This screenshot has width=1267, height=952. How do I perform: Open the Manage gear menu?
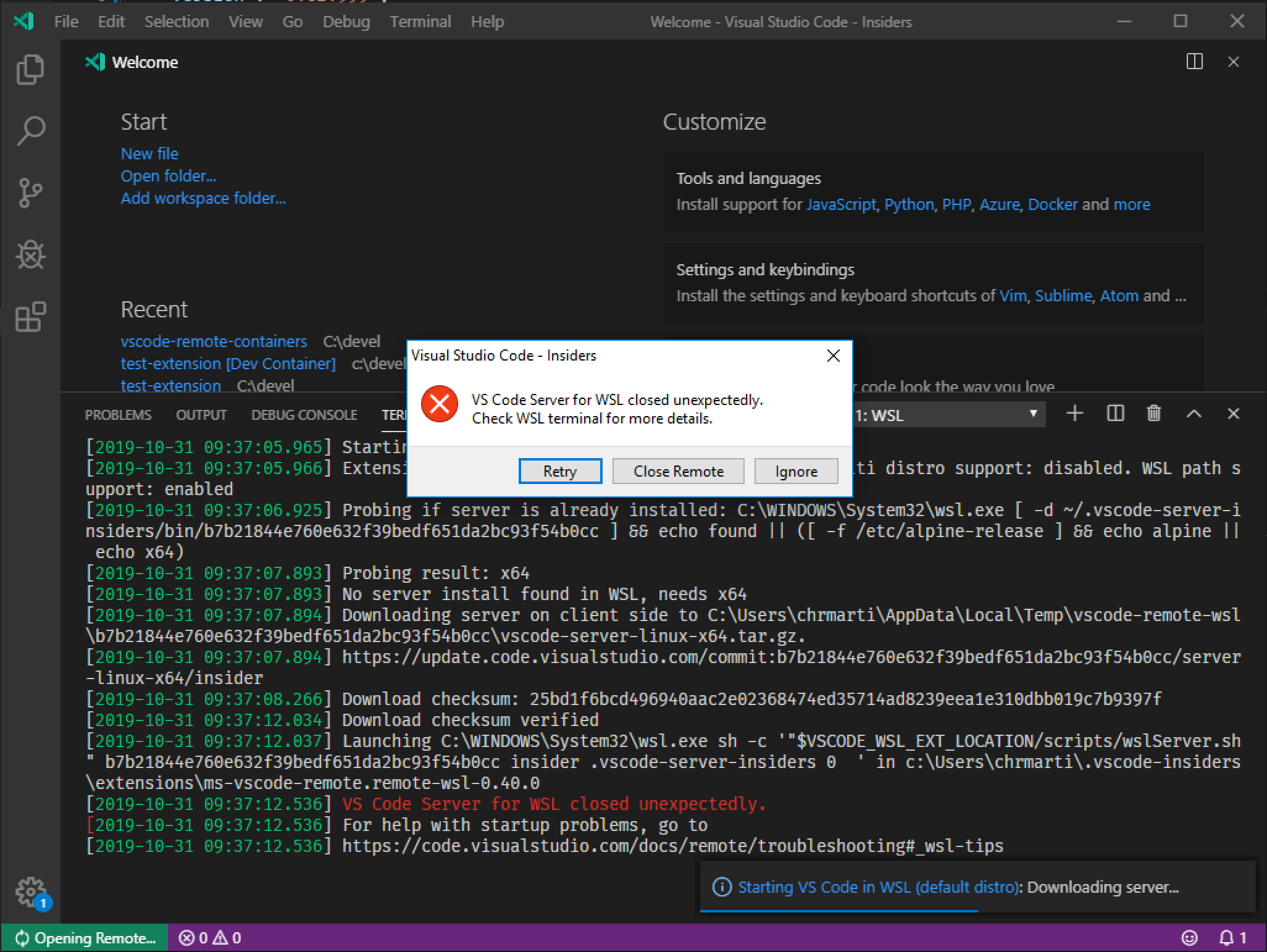[28, 892]
